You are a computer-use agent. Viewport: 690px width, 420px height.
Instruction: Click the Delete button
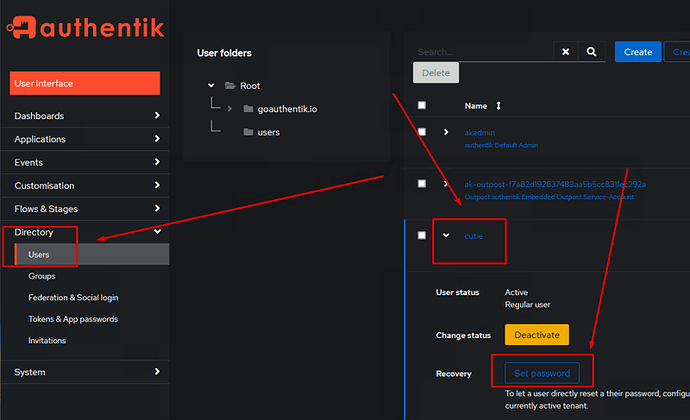pyautogui.click(x=436, y=73)
